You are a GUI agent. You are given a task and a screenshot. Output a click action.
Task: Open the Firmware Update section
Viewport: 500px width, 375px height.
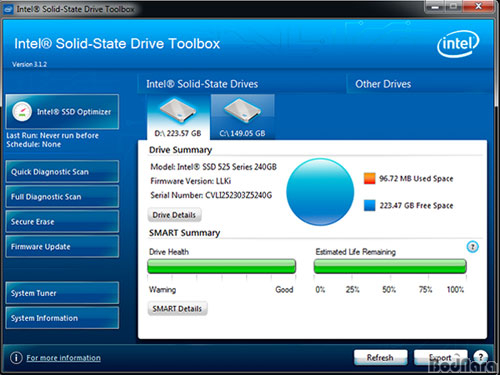pos(62,247)
